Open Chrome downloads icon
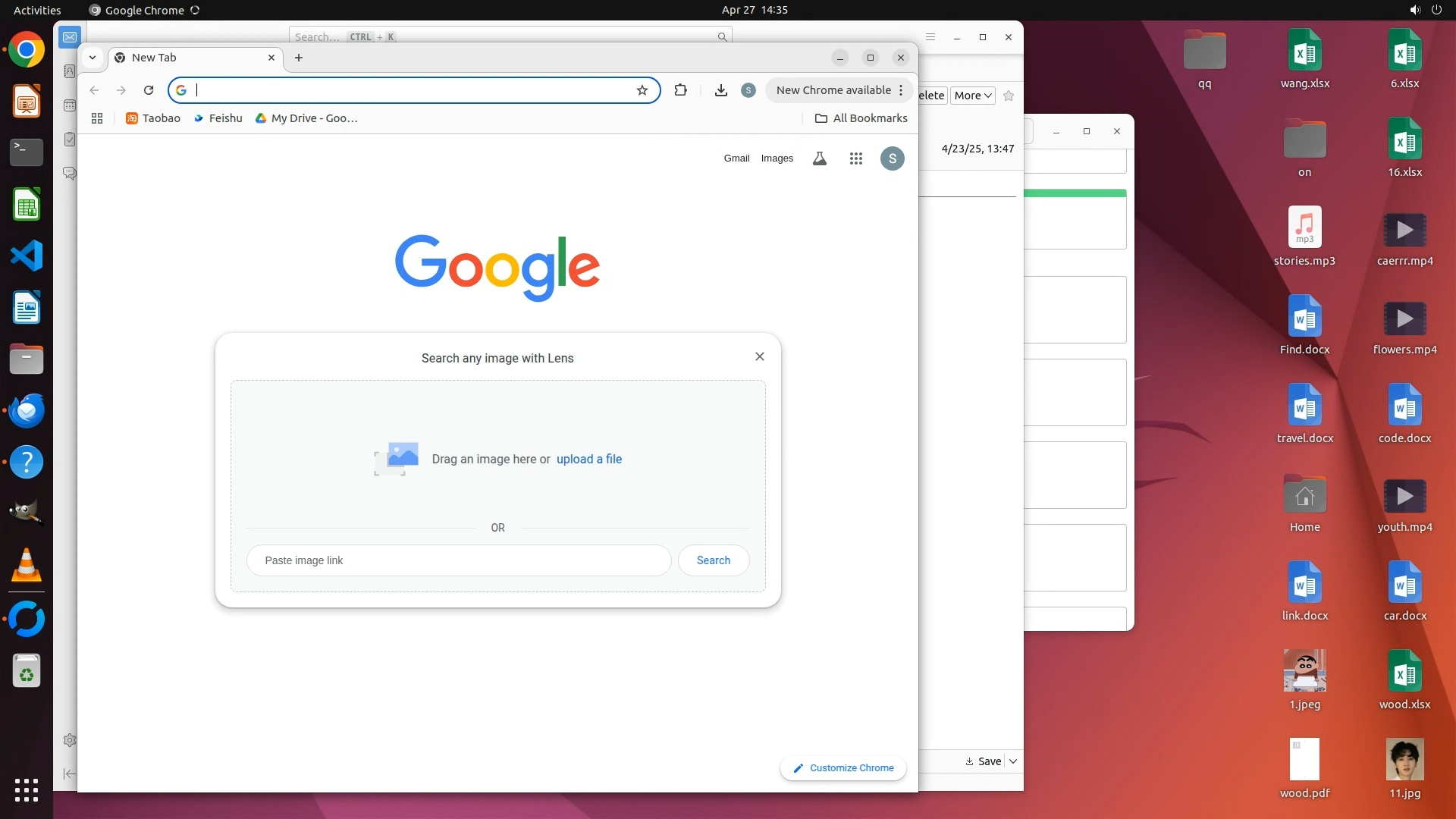This screenshot has height=819, width=1456. tap(720, 90)
